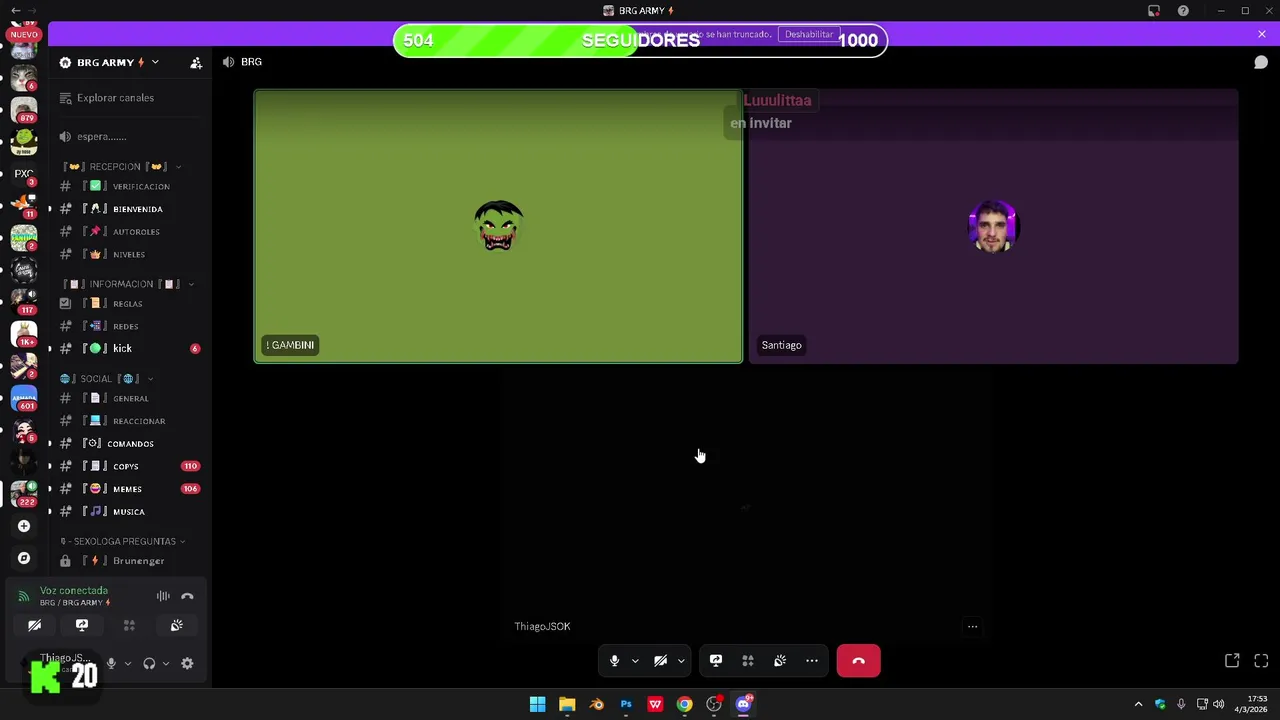1280x720 pixels.
Task: Show hidden system tray icons
Action: coord(1138,704)
